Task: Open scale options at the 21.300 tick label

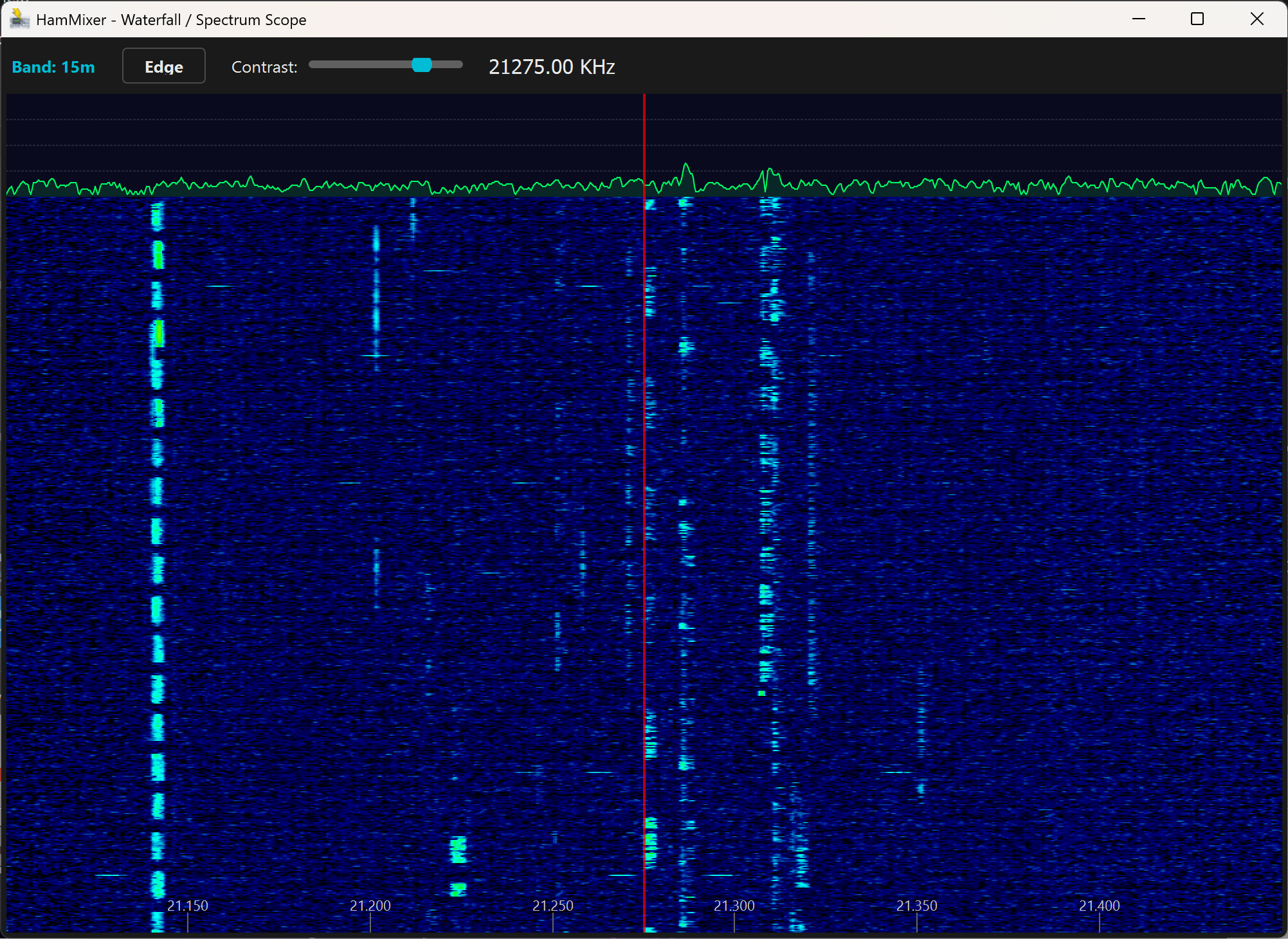Action: click(x=735, y=906)
